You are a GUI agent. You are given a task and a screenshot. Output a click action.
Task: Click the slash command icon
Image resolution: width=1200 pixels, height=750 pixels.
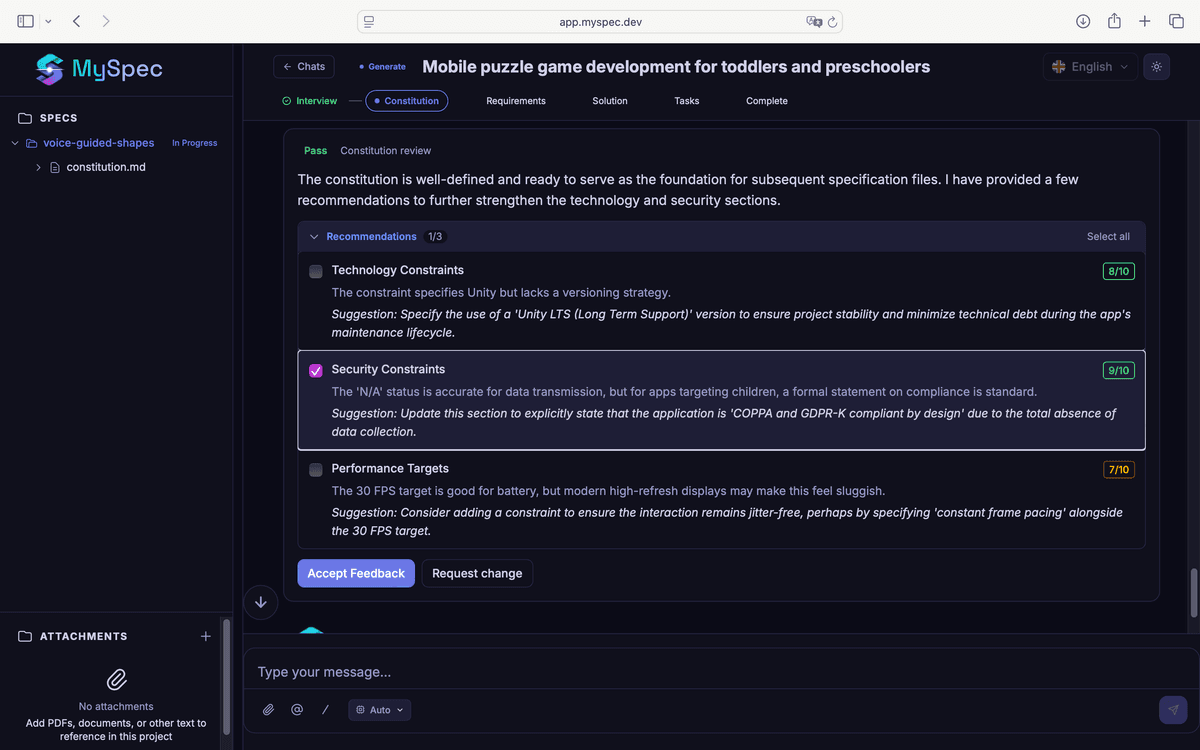coord(325,710)
